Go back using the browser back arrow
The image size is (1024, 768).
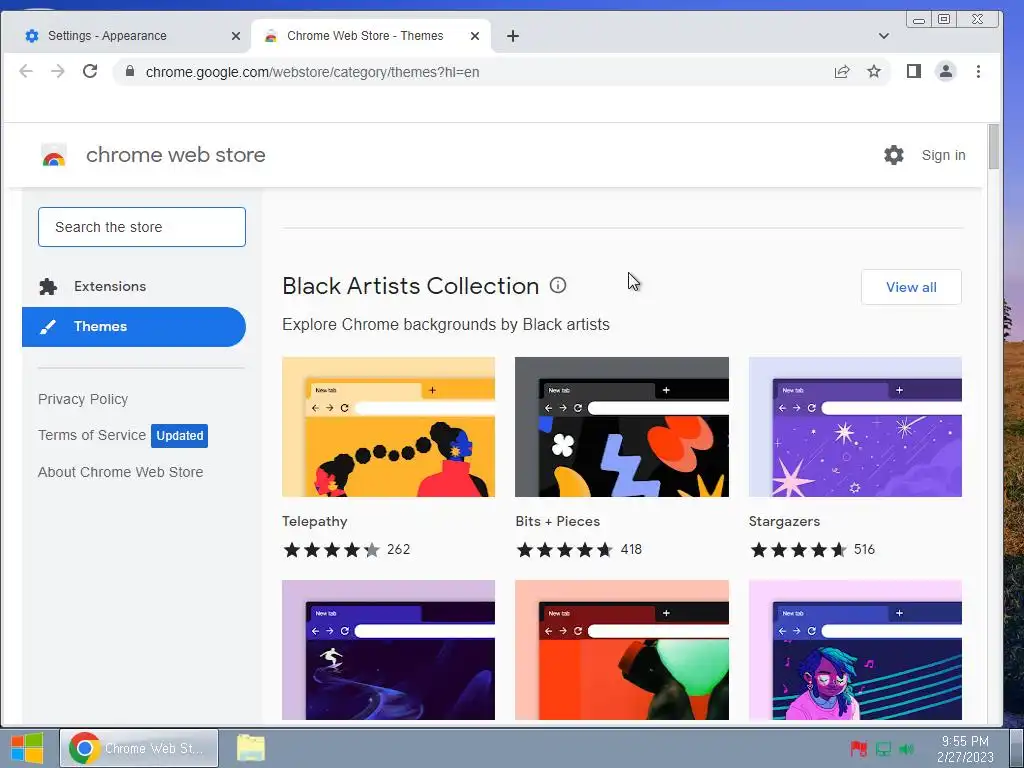pyautogui.click(x=25, y=71)
